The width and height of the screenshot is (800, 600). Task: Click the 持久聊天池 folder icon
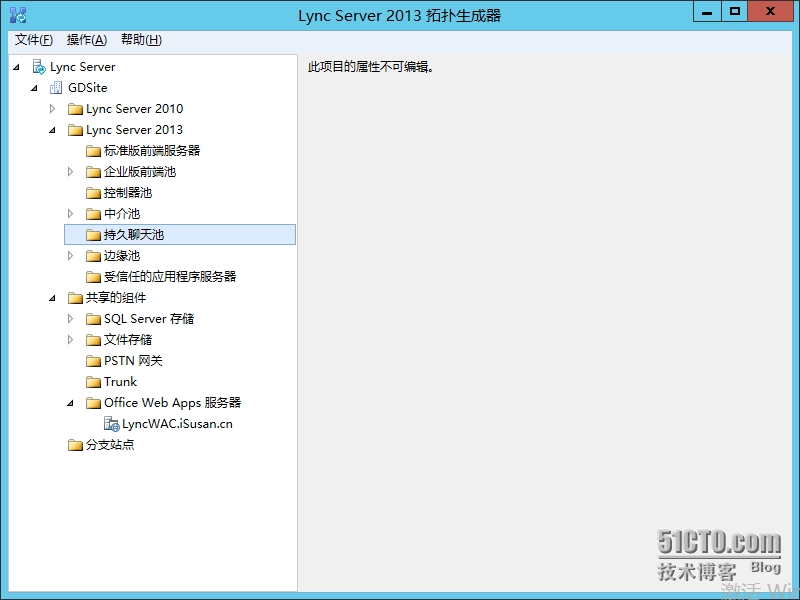(93, 235)
